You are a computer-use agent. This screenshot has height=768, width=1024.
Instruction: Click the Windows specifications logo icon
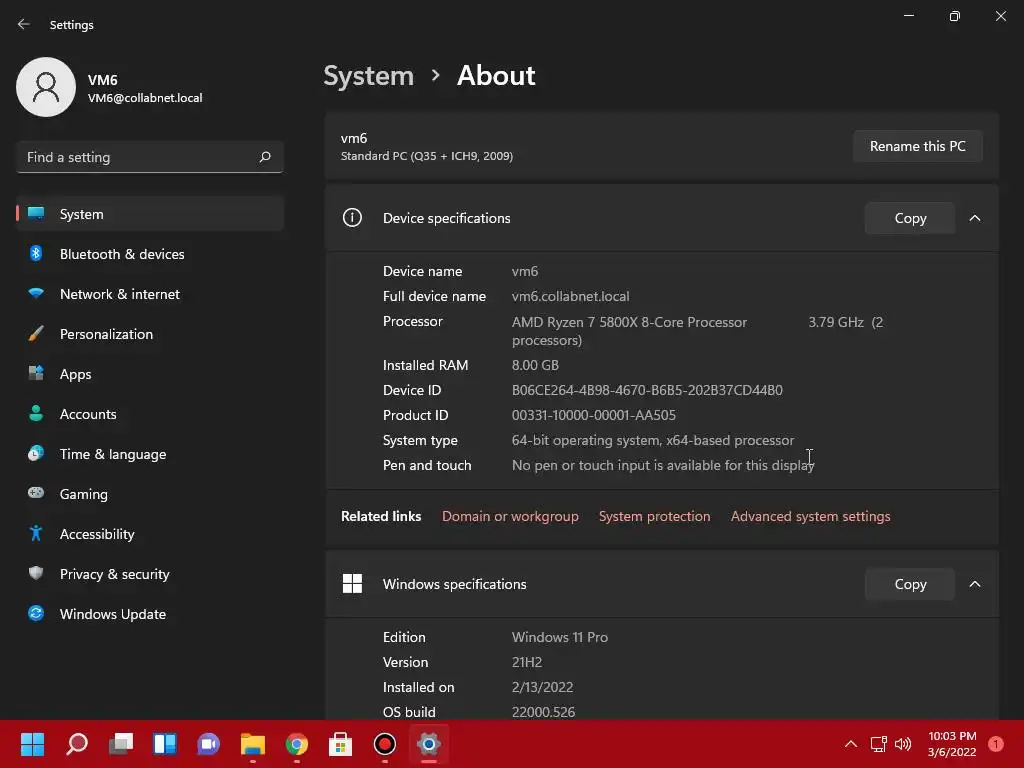coord(352,583)
